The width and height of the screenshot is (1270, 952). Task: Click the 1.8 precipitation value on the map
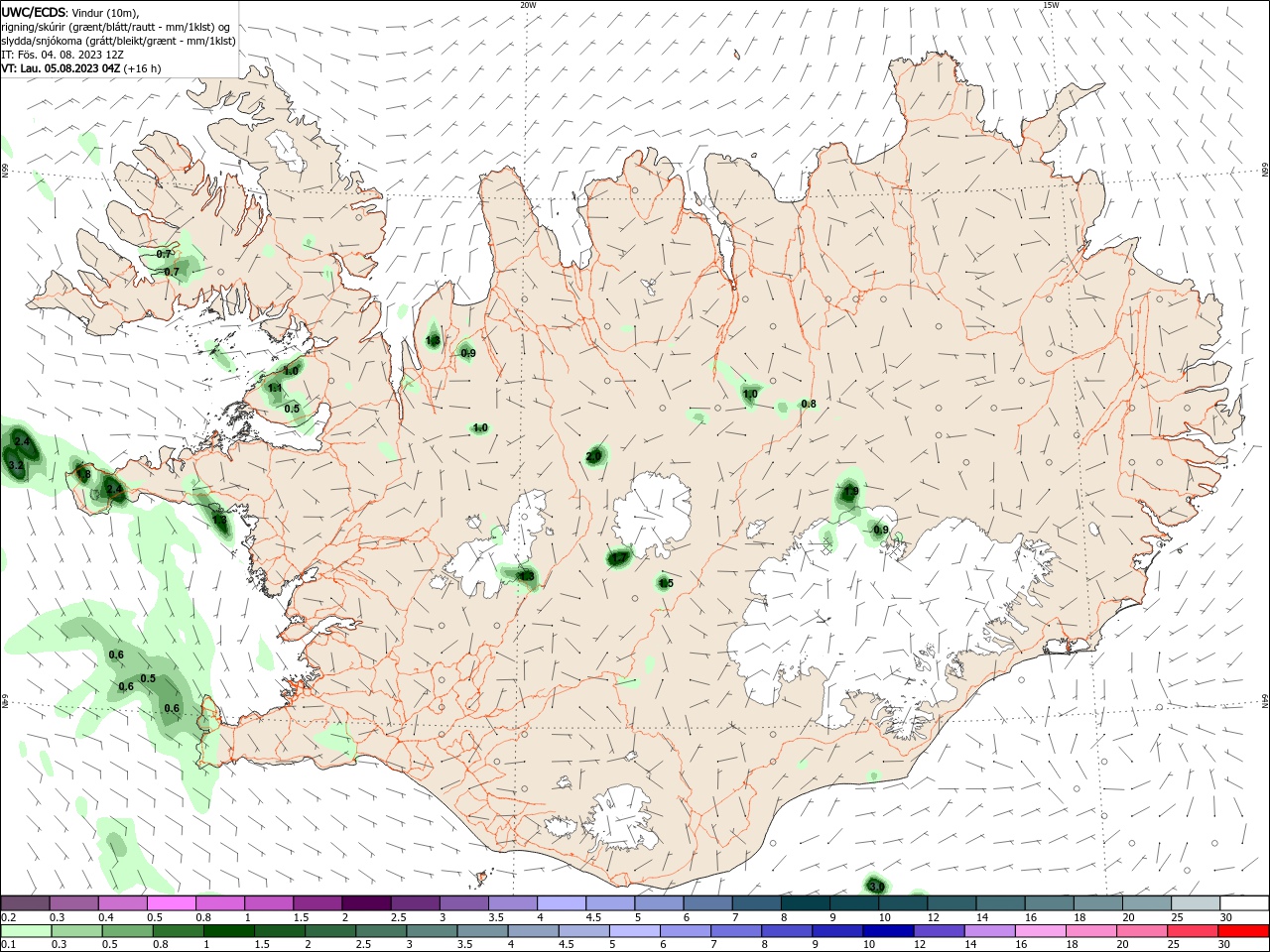83,475
